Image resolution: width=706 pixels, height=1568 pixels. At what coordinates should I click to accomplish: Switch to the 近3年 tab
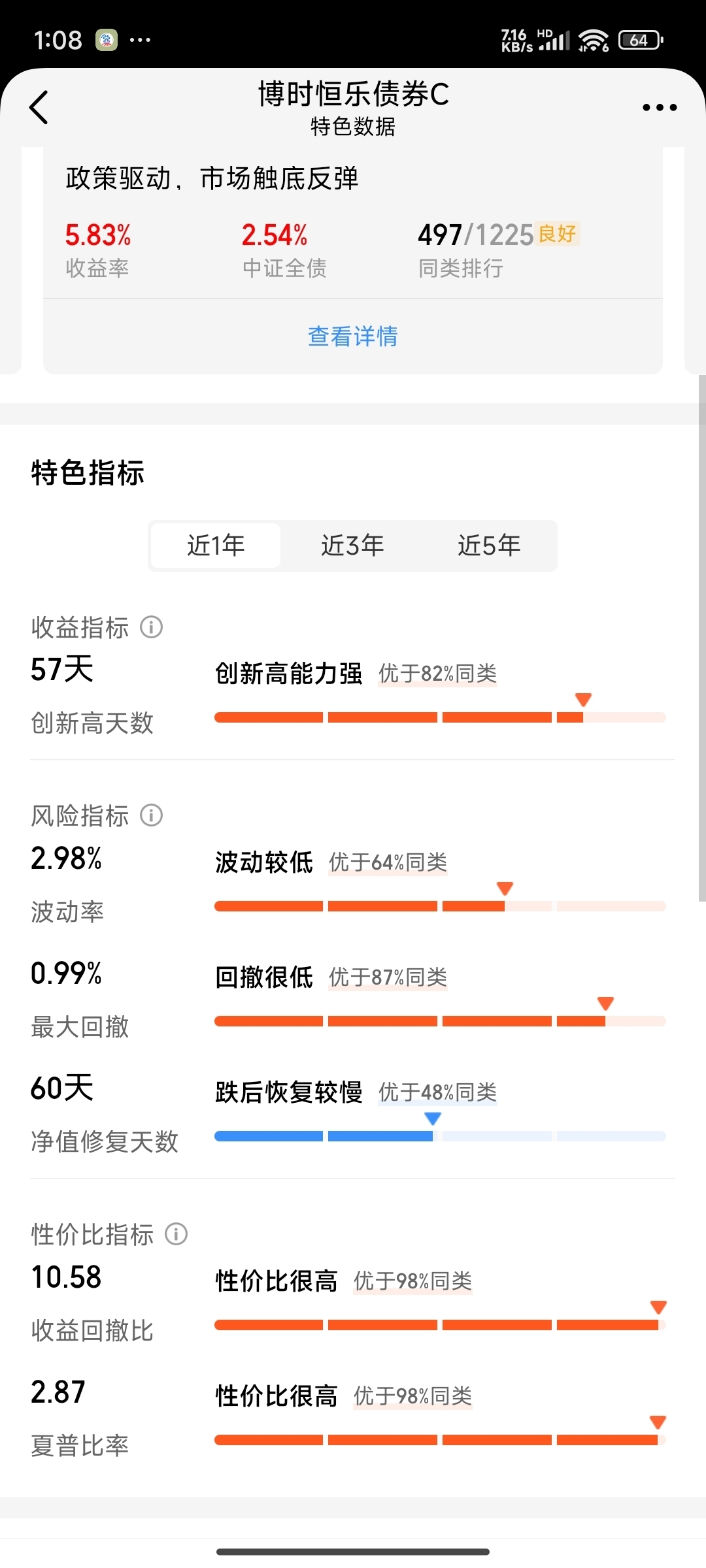click(x=352, y=546)
